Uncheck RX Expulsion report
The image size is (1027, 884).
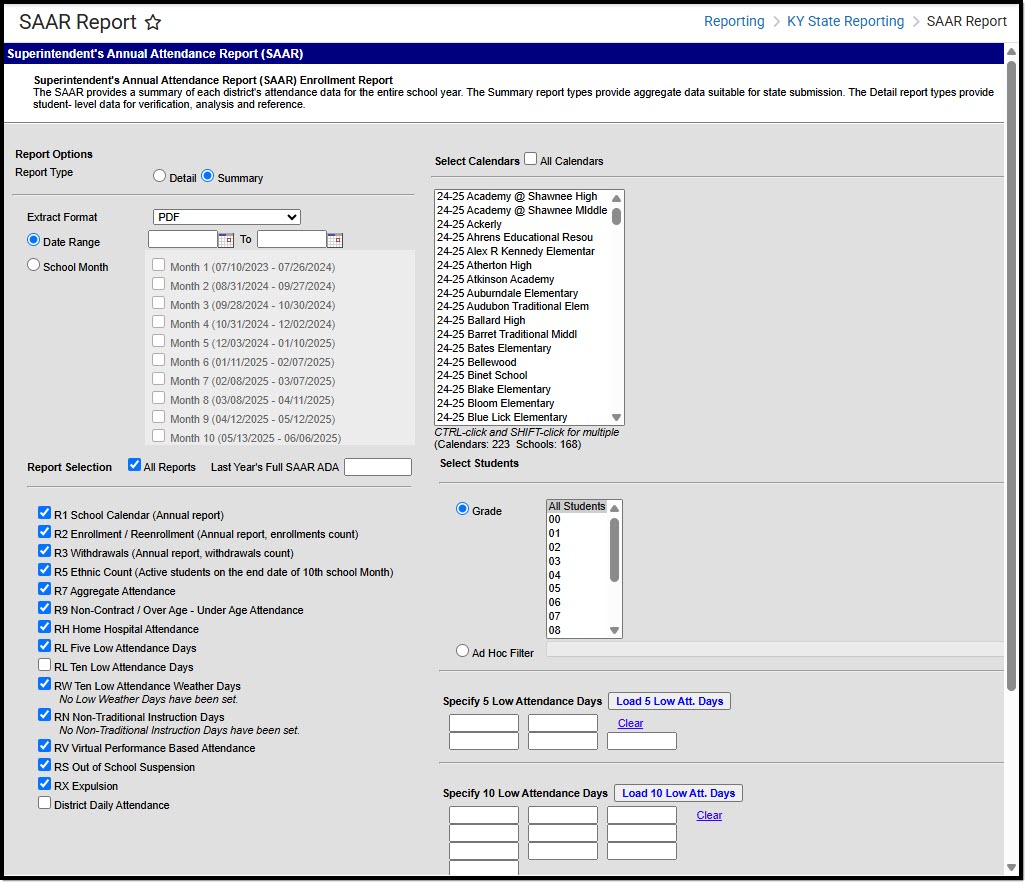pos(45,784)
